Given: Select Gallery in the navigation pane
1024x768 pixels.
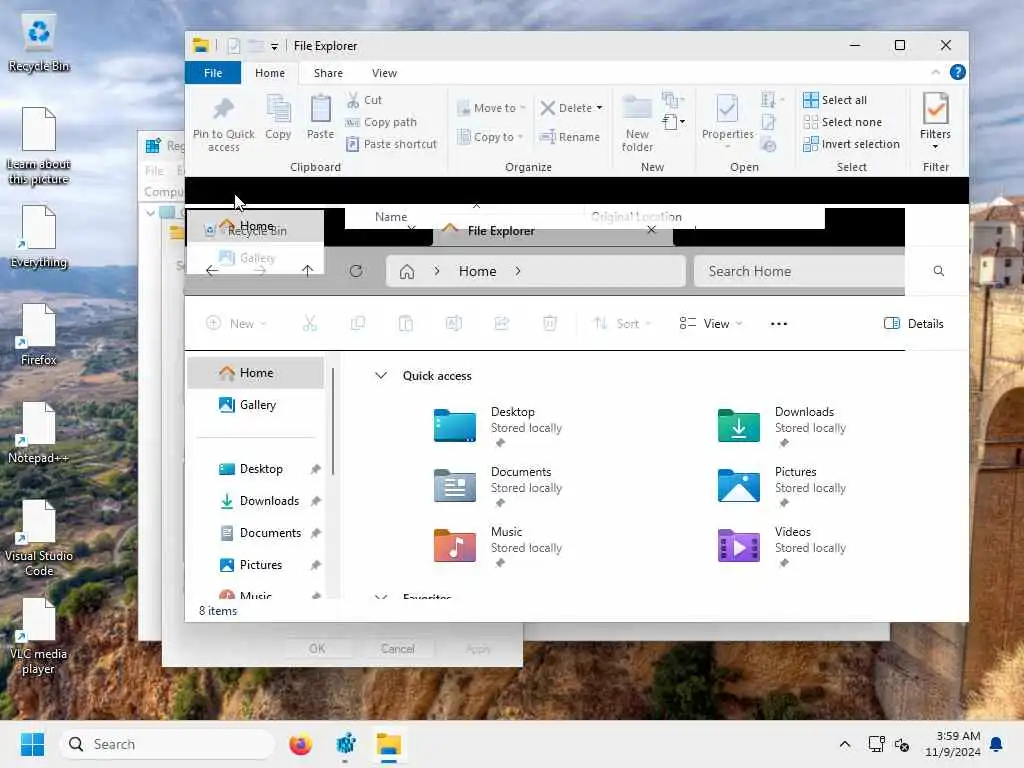Looking at the screenshot, I should [x=255, y=405].
